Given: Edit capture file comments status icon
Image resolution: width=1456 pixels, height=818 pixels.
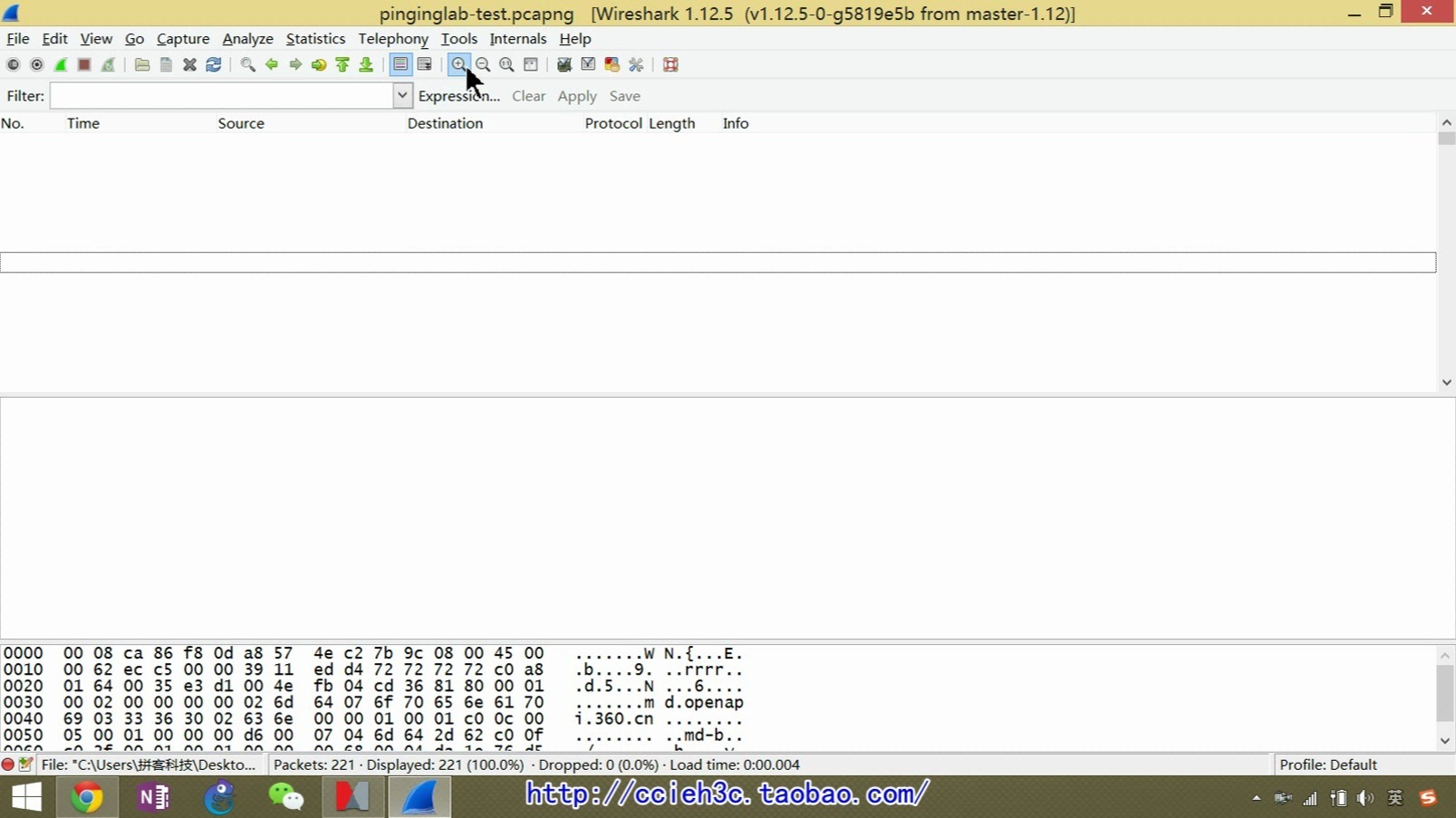Looking at the screenshot, I should click(25, 765).
